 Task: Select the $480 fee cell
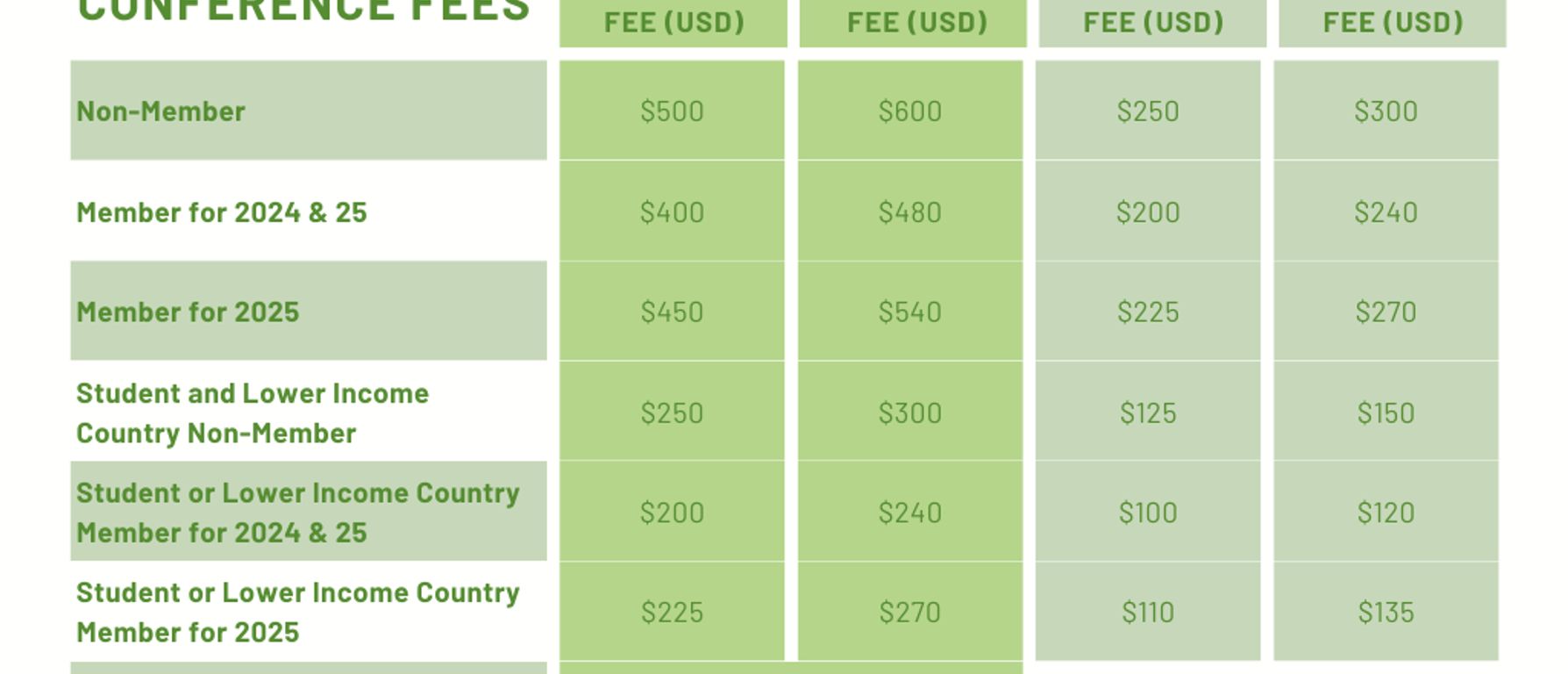tap(910, 212)
